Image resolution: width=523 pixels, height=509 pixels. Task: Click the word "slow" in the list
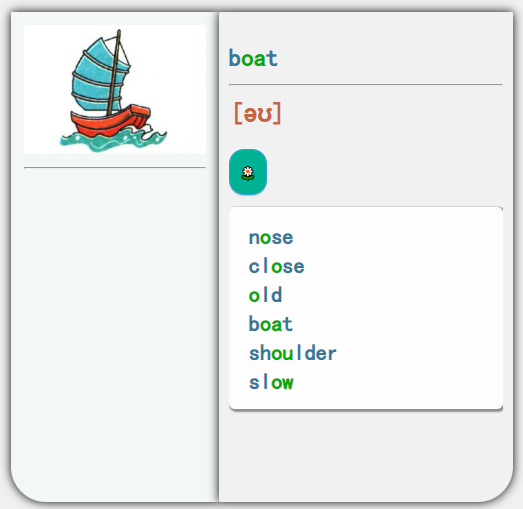[271, 382]
